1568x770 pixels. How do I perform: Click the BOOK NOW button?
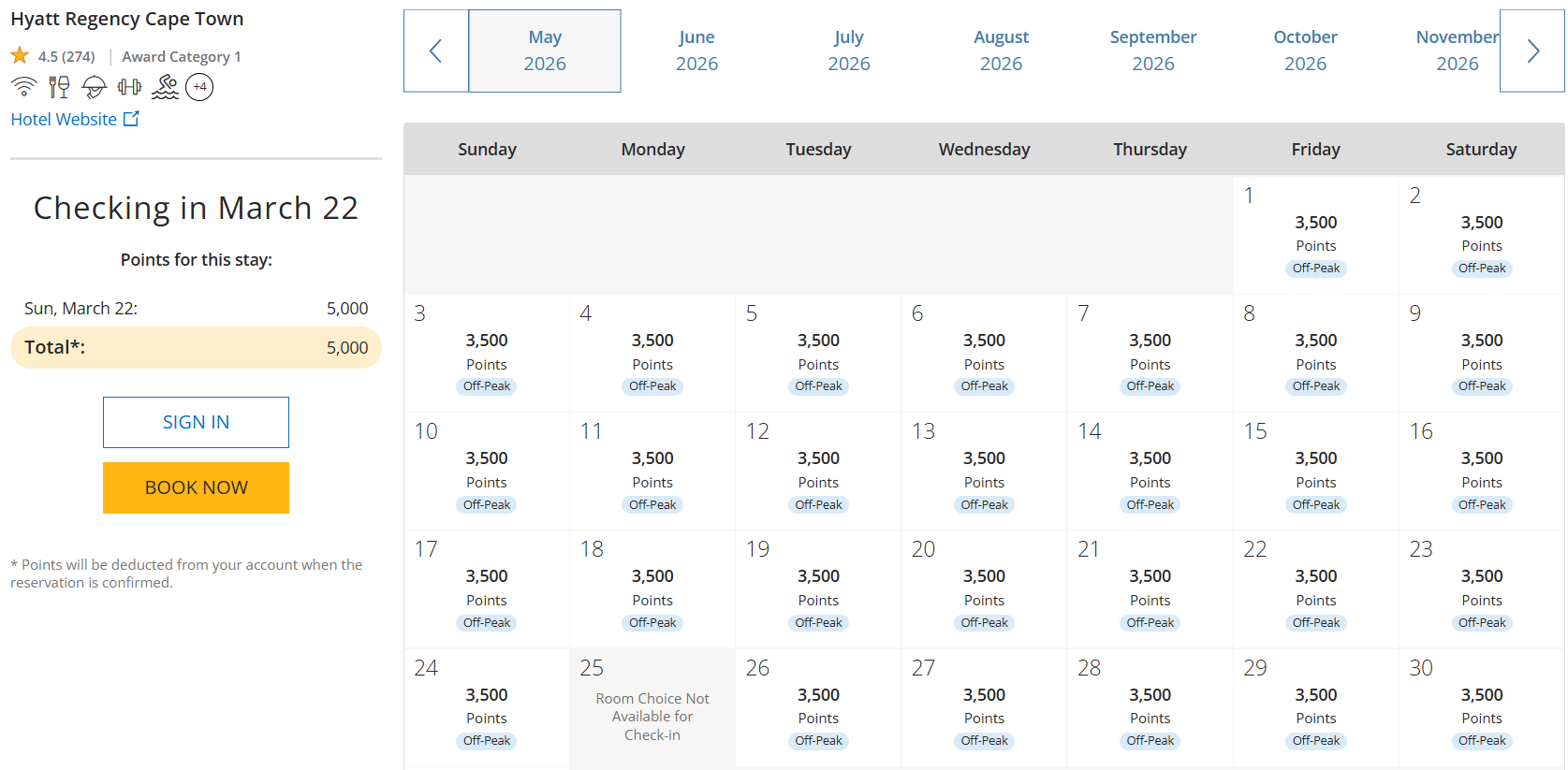[196, 487]
